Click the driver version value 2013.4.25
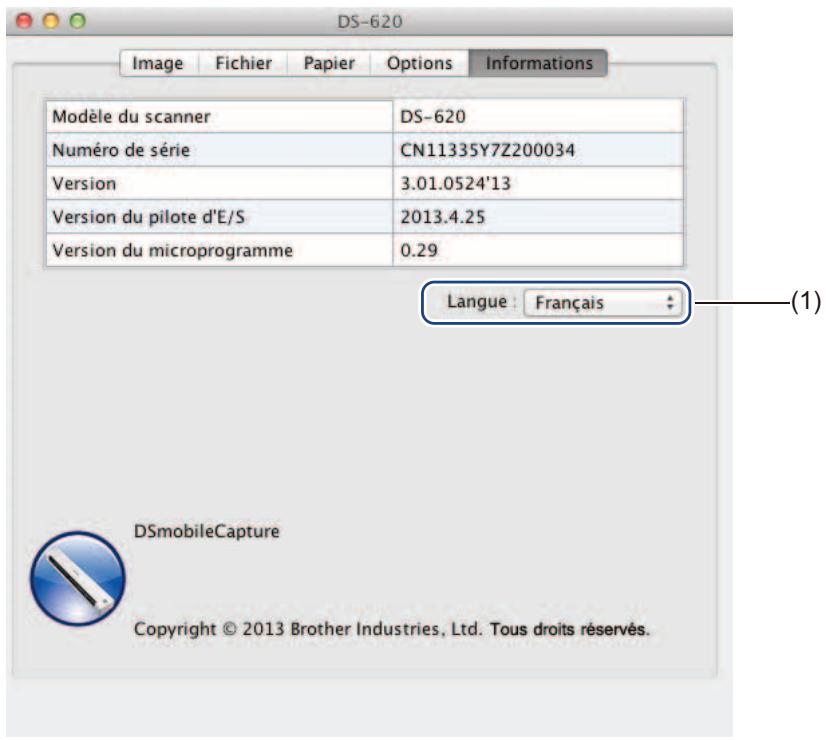826x740 pixels. click(x=442, y=217)
